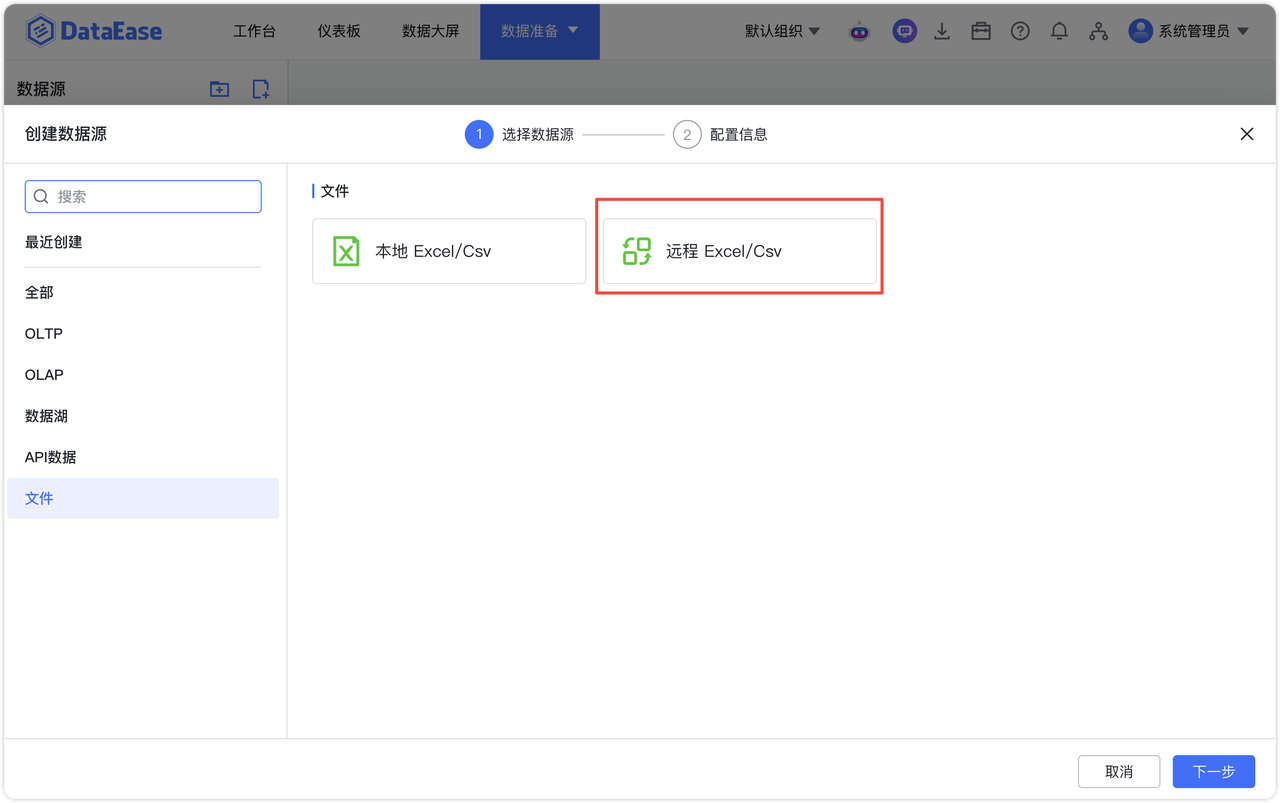Open the 工作台 menu

click(x=254, y=31)
